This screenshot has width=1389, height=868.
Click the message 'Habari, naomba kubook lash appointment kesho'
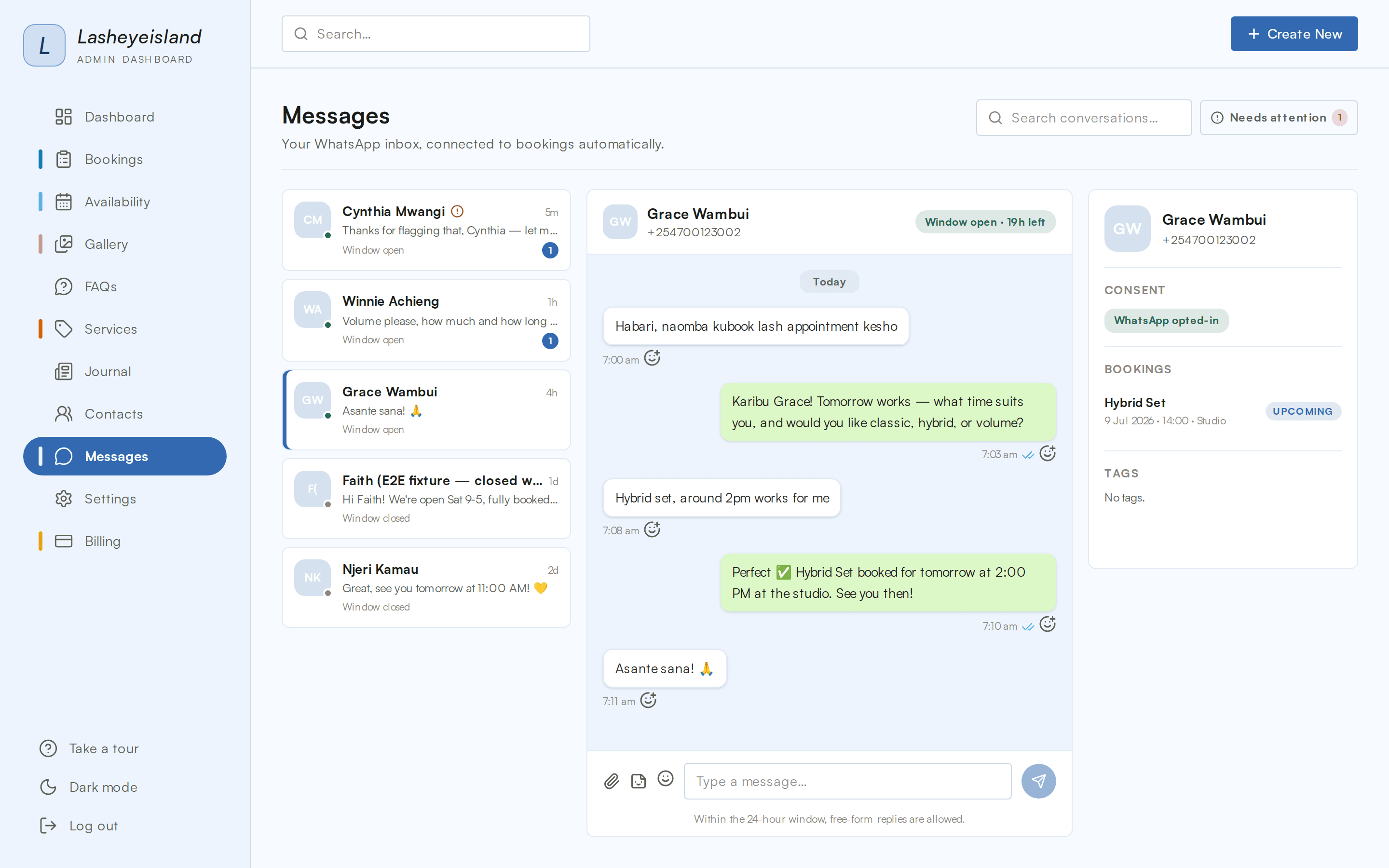[756, 326]
